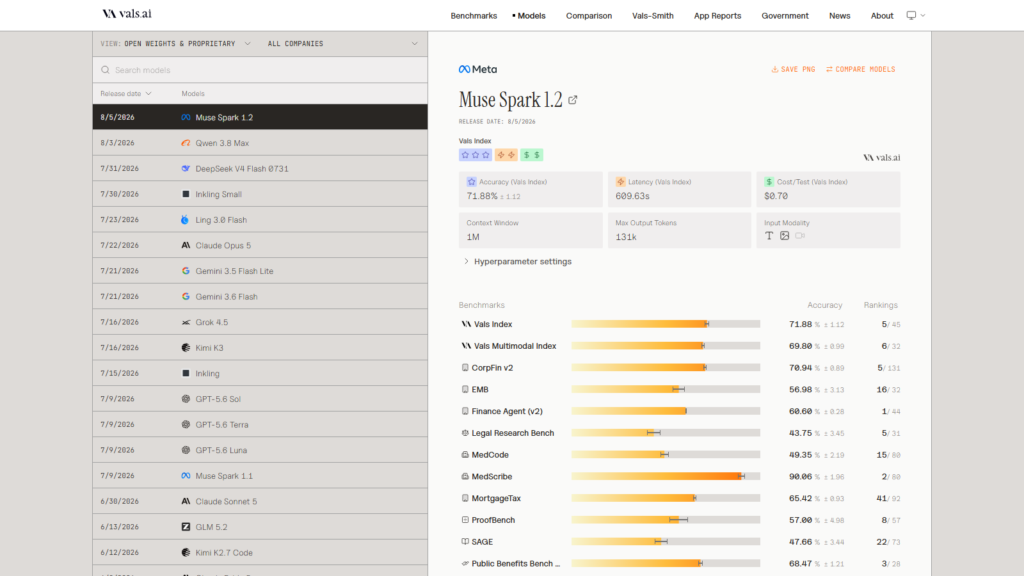Select Claude Opus 5 in model list
The width and height of the screenshot is (1024, 576).
pyautogui.click(x=260, y=246)
